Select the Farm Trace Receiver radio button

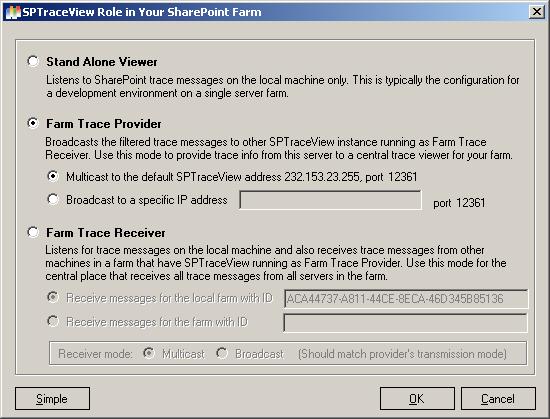click(x=33, y=232)
